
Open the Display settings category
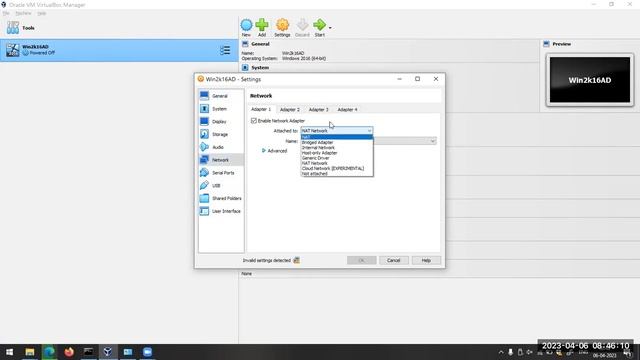point(221,122)
